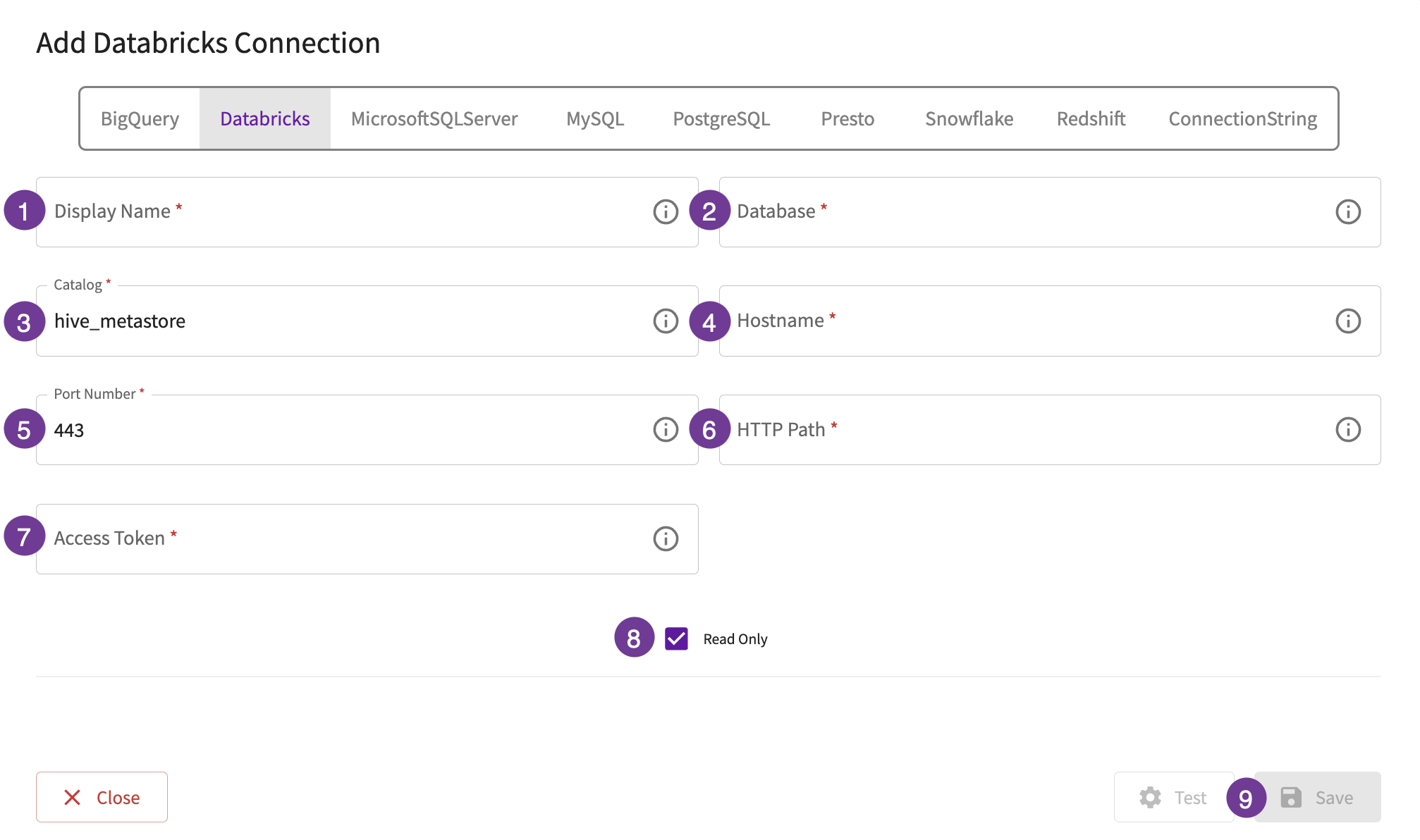Open the Port Number info icon

point(665,429)
